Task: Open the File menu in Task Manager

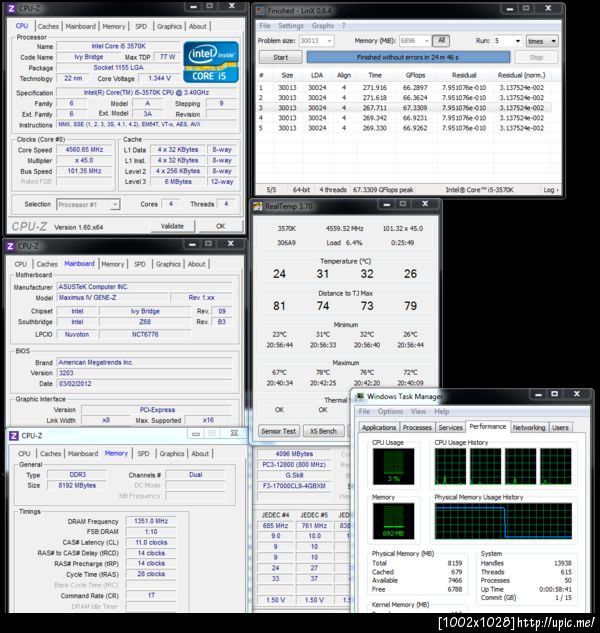Action: pyautogui.click(x=364, y=411)
